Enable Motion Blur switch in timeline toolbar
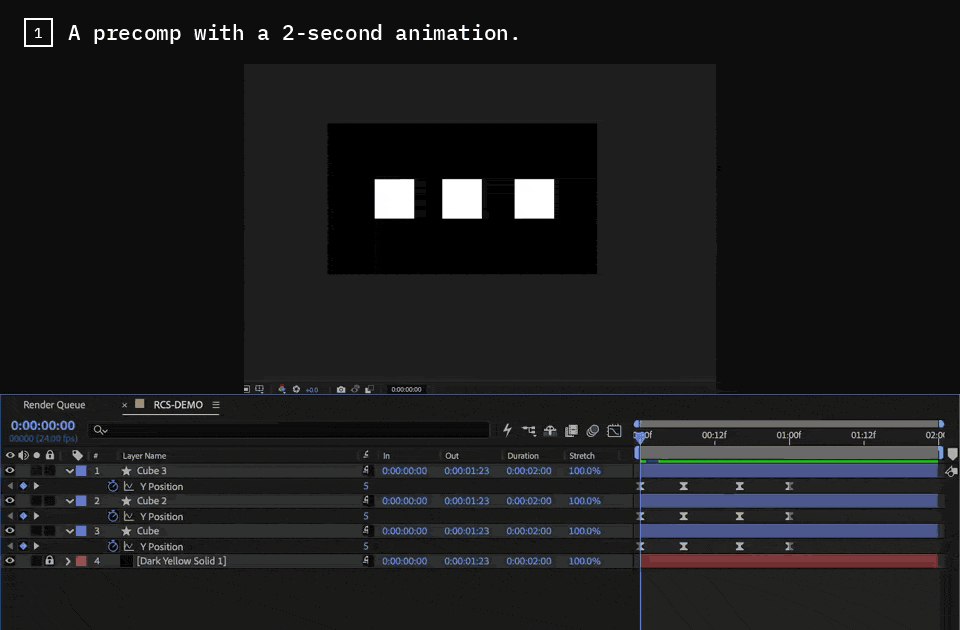Viewport: 960px width, 630px height. pos(592,430)
